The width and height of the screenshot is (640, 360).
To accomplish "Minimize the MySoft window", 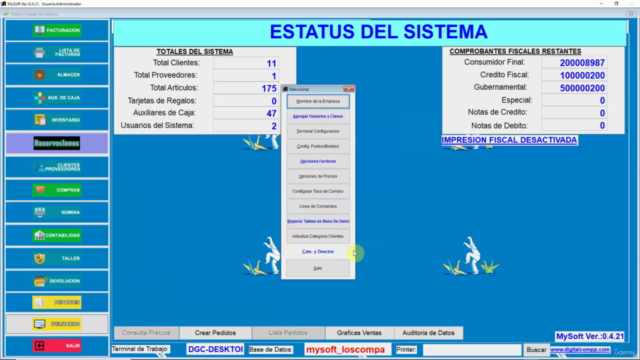I will pyautogui.click(x=601, y=3).
